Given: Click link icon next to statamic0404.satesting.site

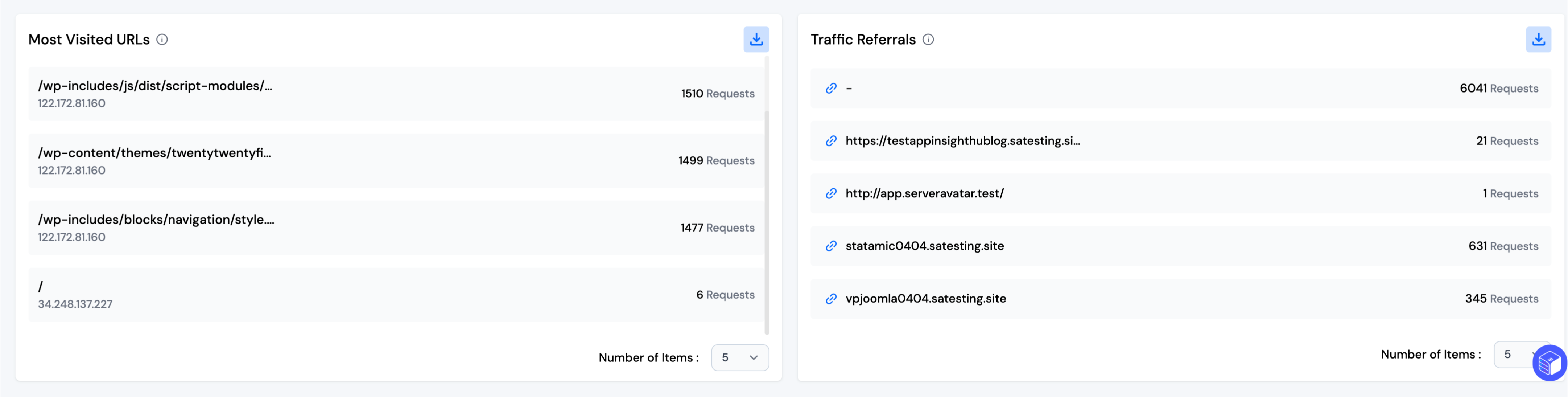Looking at the screenshot, I should tap(831, 246).
